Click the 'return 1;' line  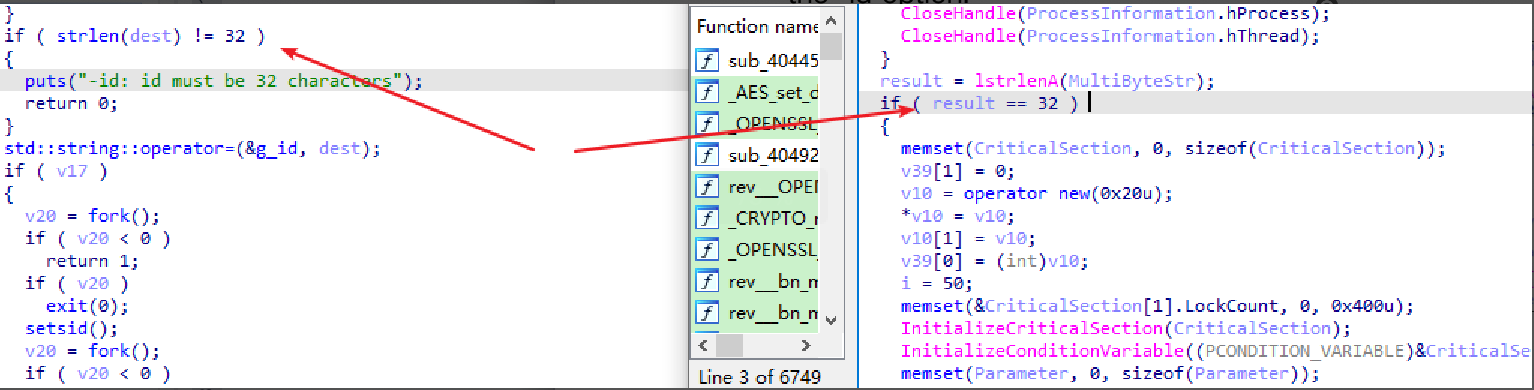click(x=92, y=261)
